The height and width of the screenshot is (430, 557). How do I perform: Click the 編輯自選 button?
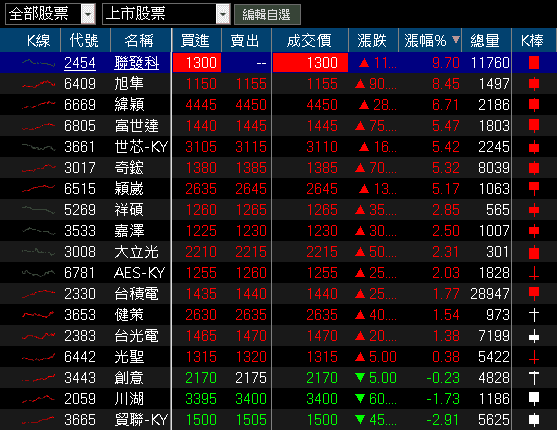click(267, 15)
